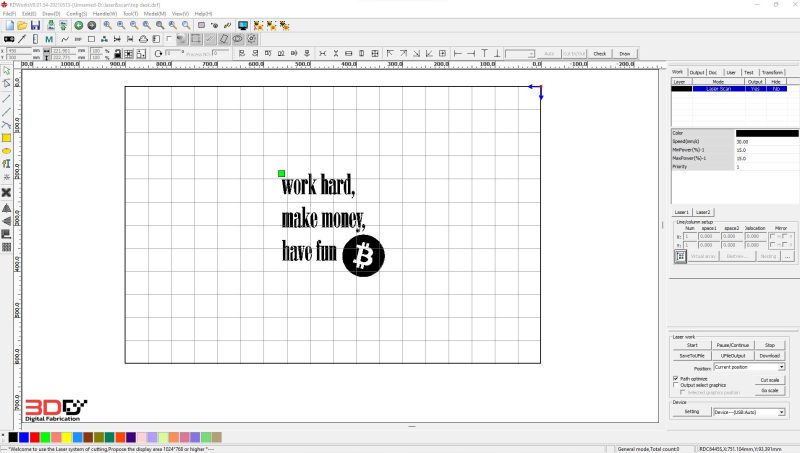Image resolution: width=800 pixels, height=453 pixels.
Task: Click the Mirror horizontal triangle tool
Action: pyautogui.click(x=6, y=208)
